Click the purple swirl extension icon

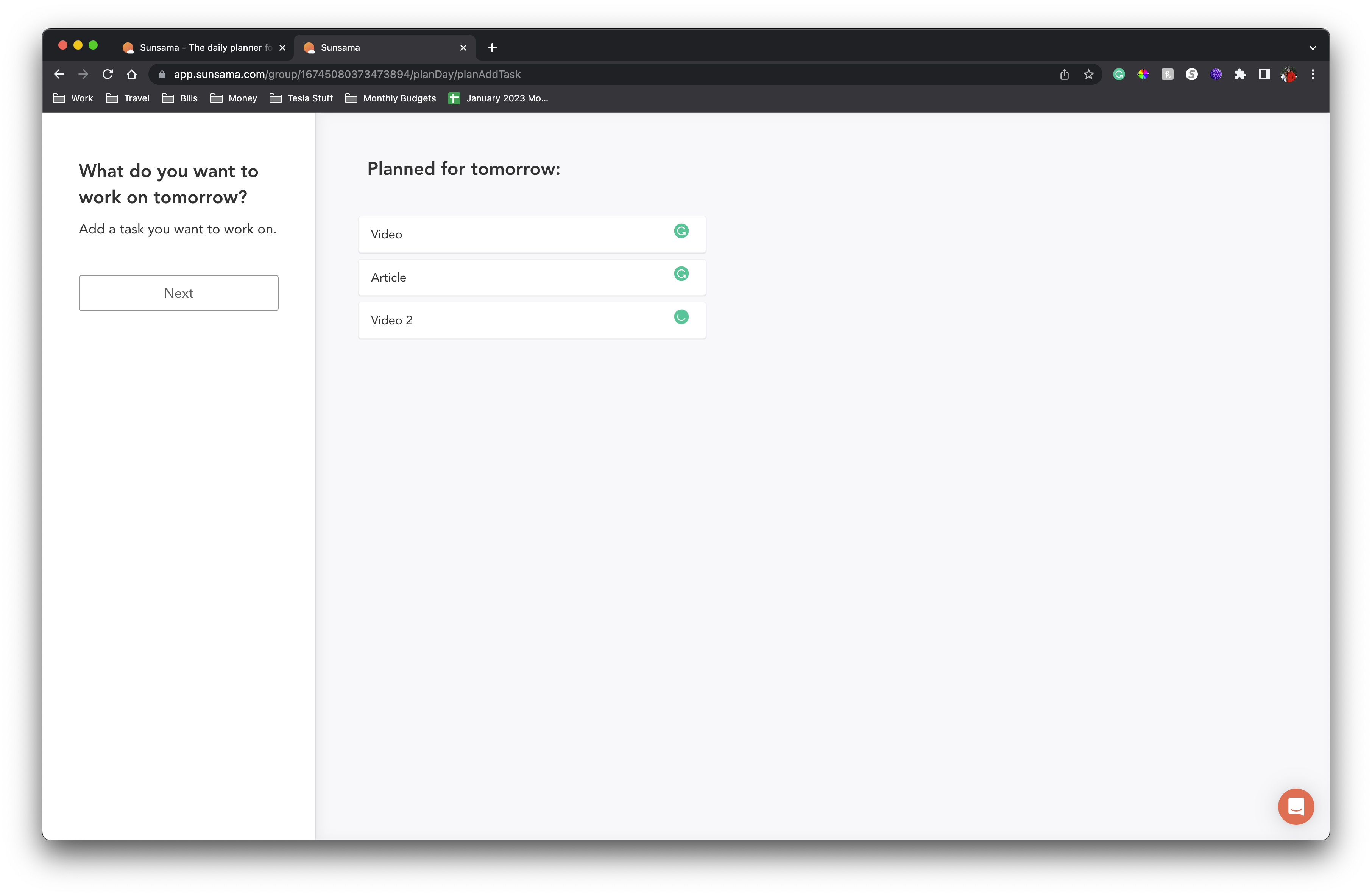(1216, 74)
